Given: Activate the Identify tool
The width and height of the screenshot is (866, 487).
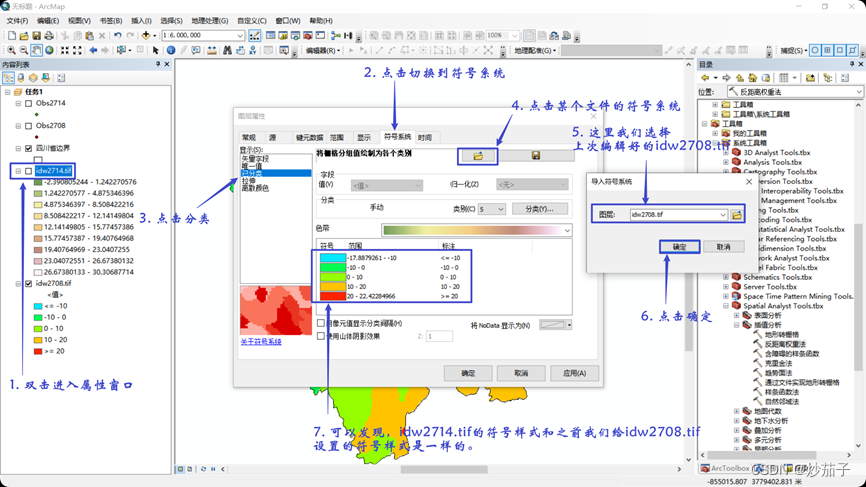Looking at the screenshot, I should [x=171, y=50].
